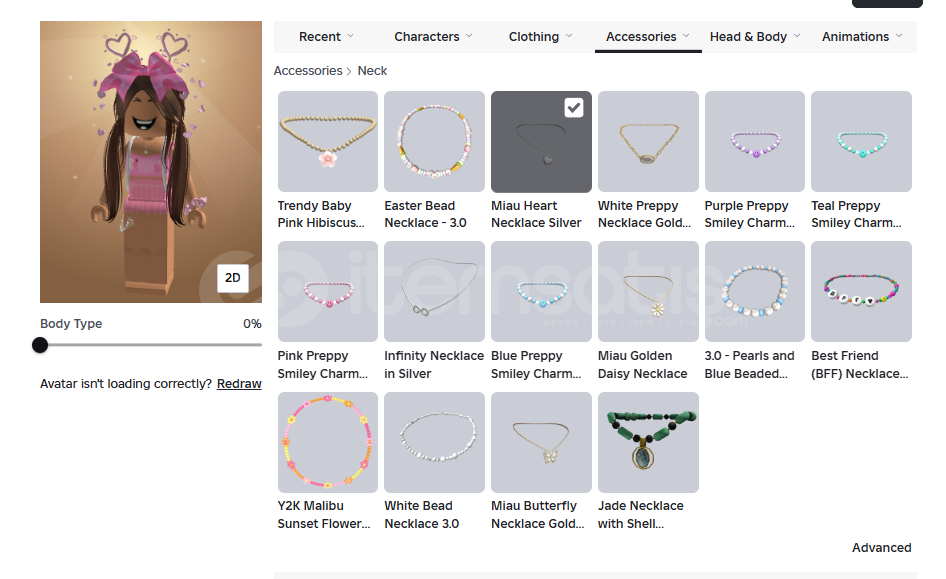Equip the Miau Golden Daisy Necklace
Screen dimensions: 946x579
[x=648, y=292]
